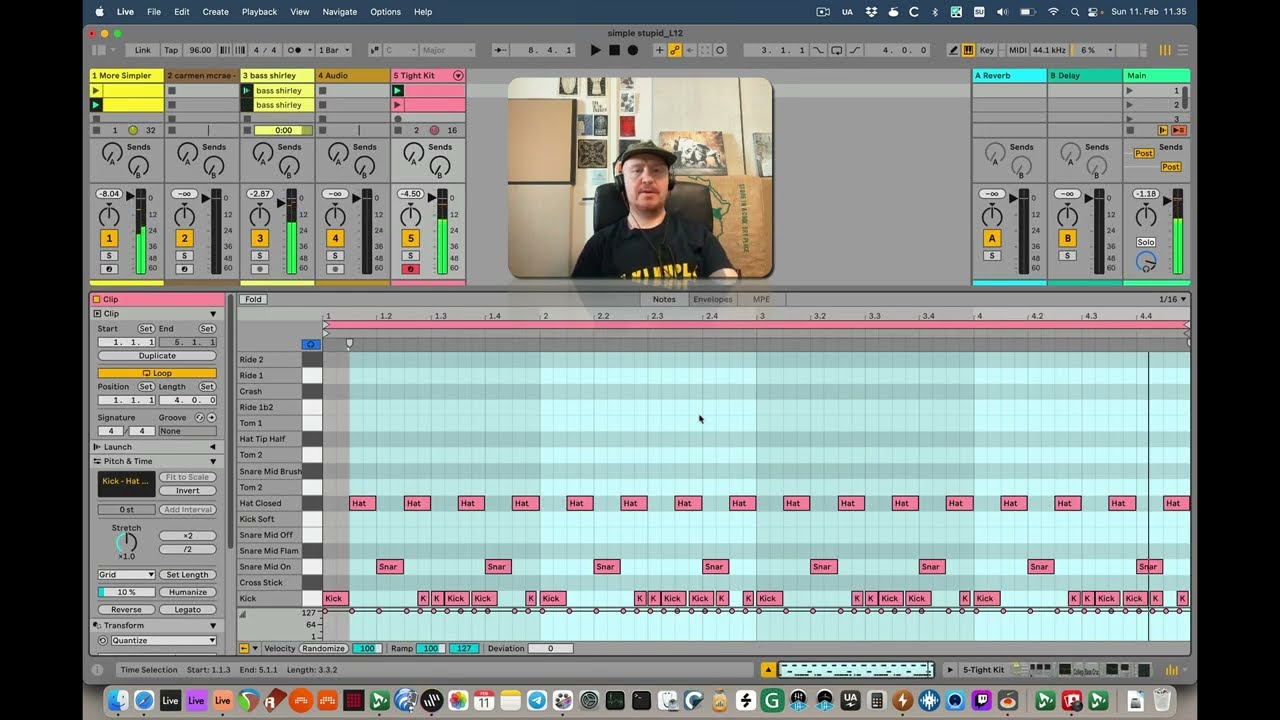Switch to the MPE tab
The width and height of the screenshot is (1280, 720).
pos(761,299)
